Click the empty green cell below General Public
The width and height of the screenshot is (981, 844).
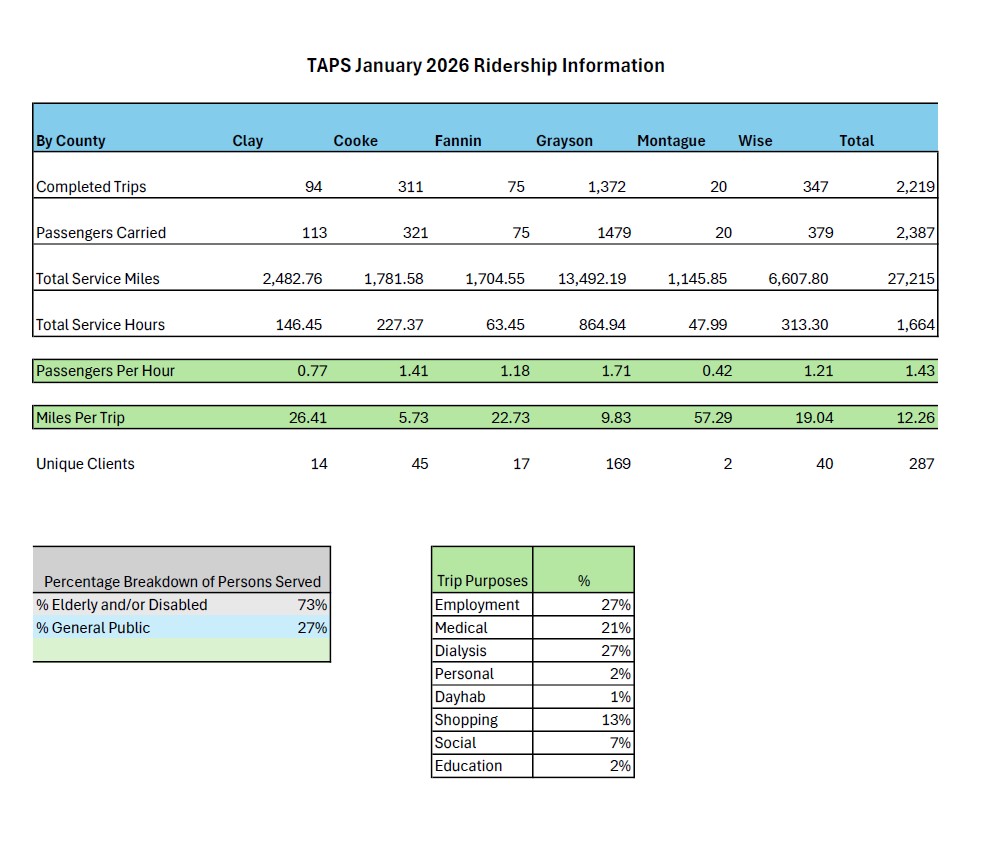[181, 650]
